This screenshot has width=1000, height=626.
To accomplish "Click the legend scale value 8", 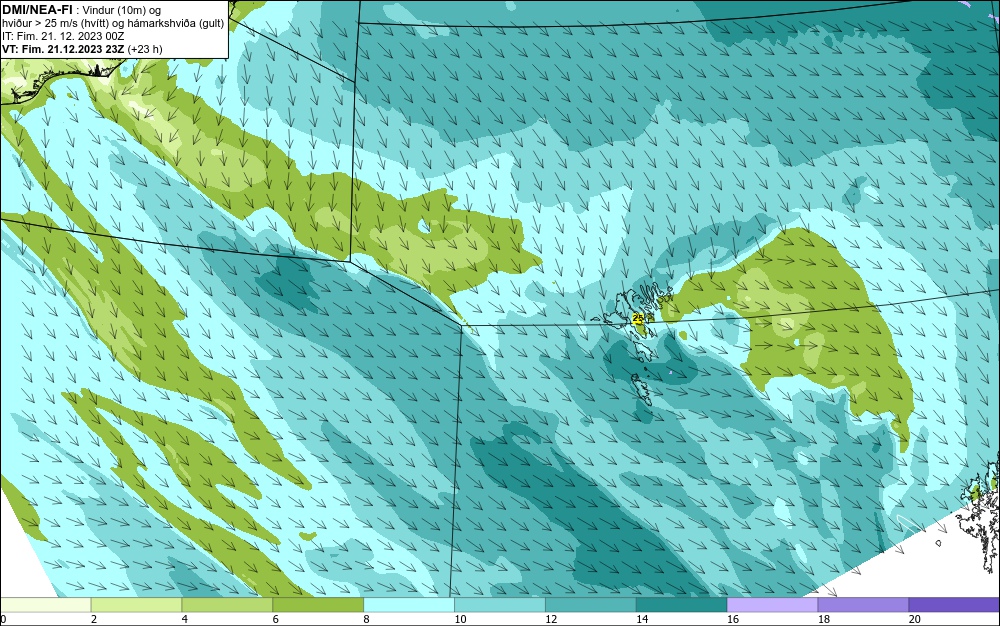I will click(x=366, y=619).
